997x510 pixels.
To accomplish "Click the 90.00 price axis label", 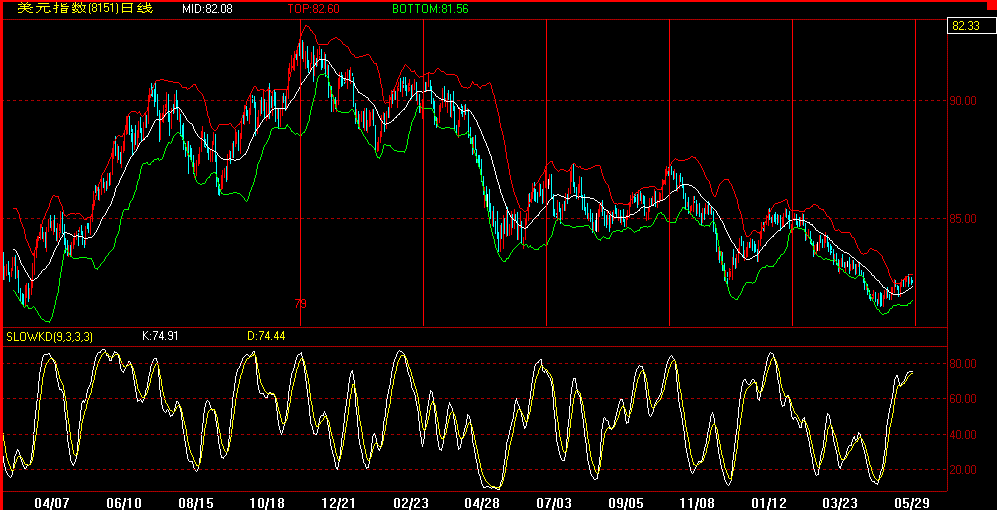I will [x=965, y=100].
